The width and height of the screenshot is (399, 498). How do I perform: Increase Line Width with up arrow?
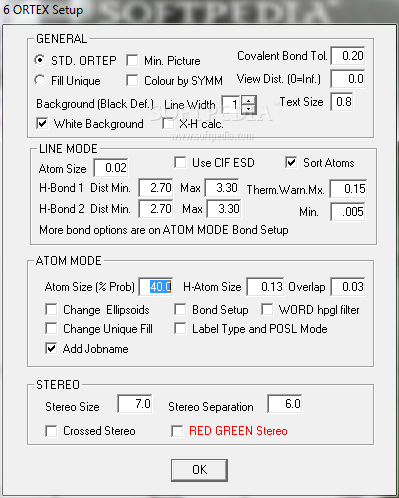[x=249, y=100]
